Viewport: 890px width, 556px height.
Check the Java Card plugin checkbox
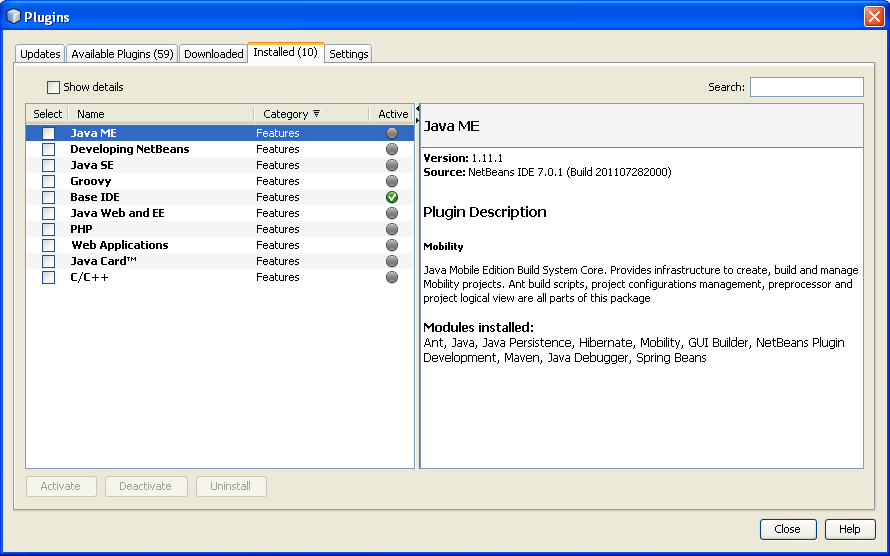48,261
